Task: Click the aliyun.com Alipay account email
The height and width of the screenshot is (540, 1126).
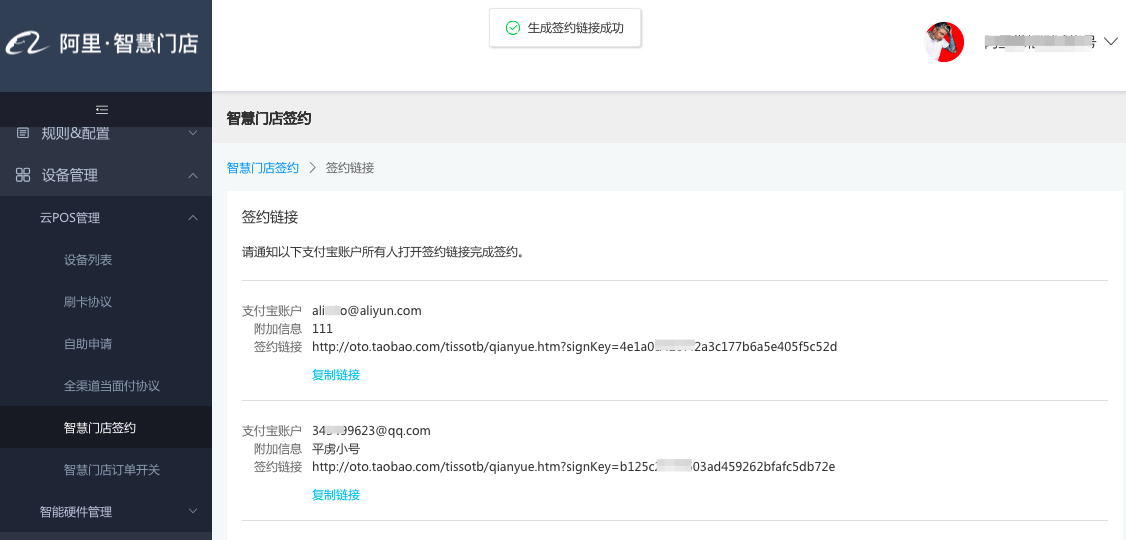Action: [367, 310]
